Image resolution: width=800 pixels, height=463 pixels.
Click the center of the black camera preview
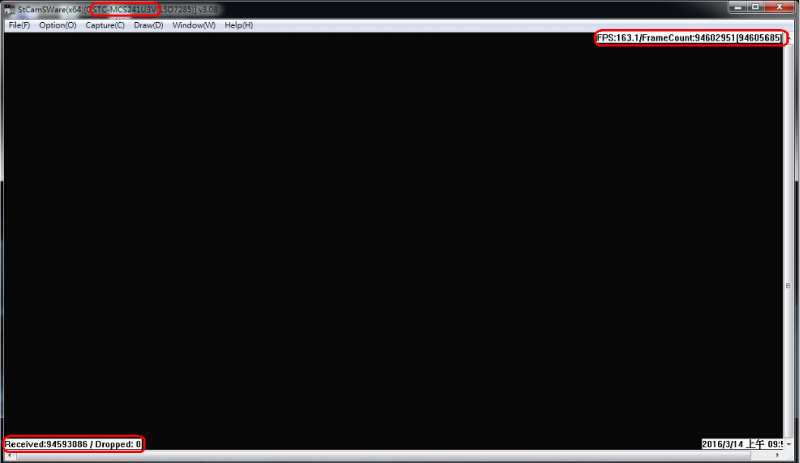[x=393, y=240]
